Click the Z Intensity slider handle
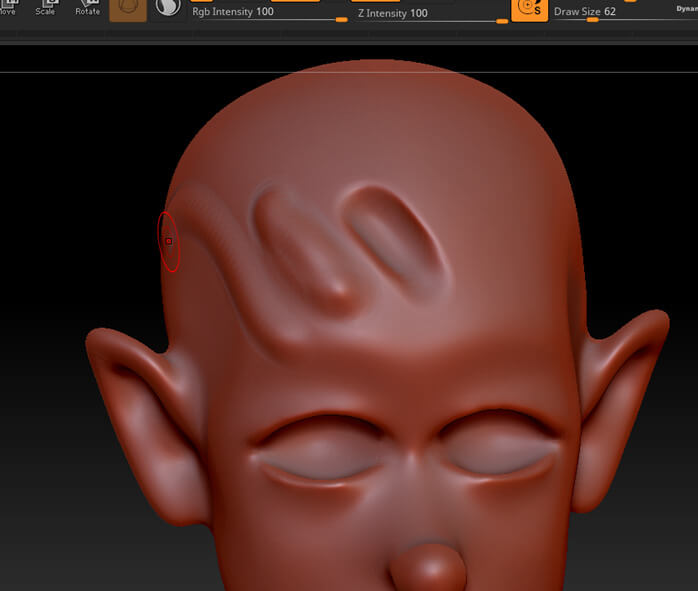Screen dimensions: 698x591 (x=502, y=21)
